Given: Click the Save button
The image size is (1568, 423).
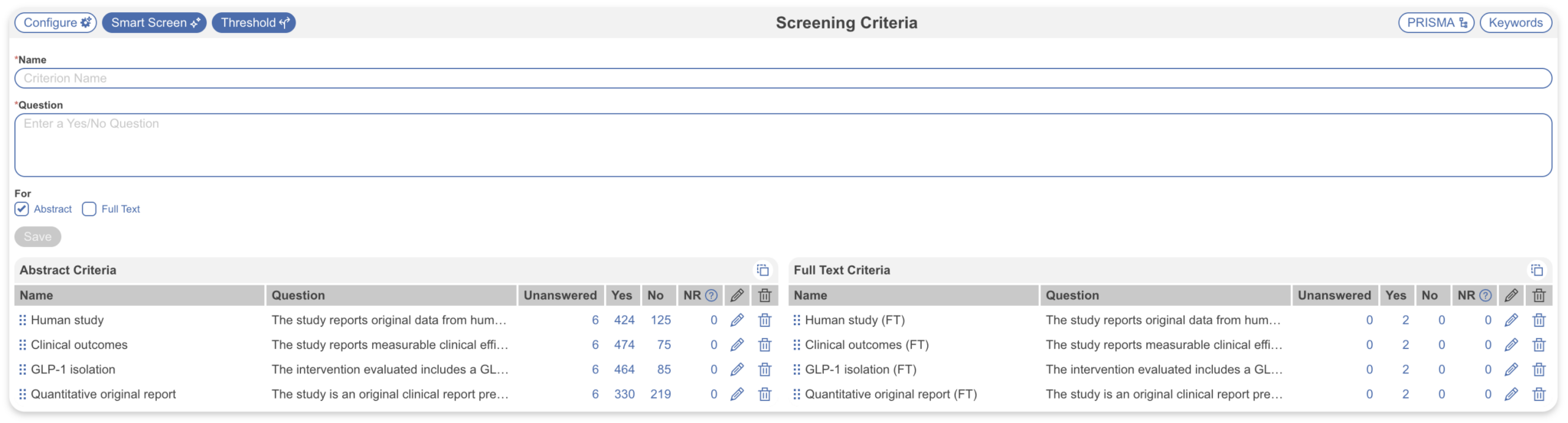Looking at the screenshot, I should (x=38, y=237).
